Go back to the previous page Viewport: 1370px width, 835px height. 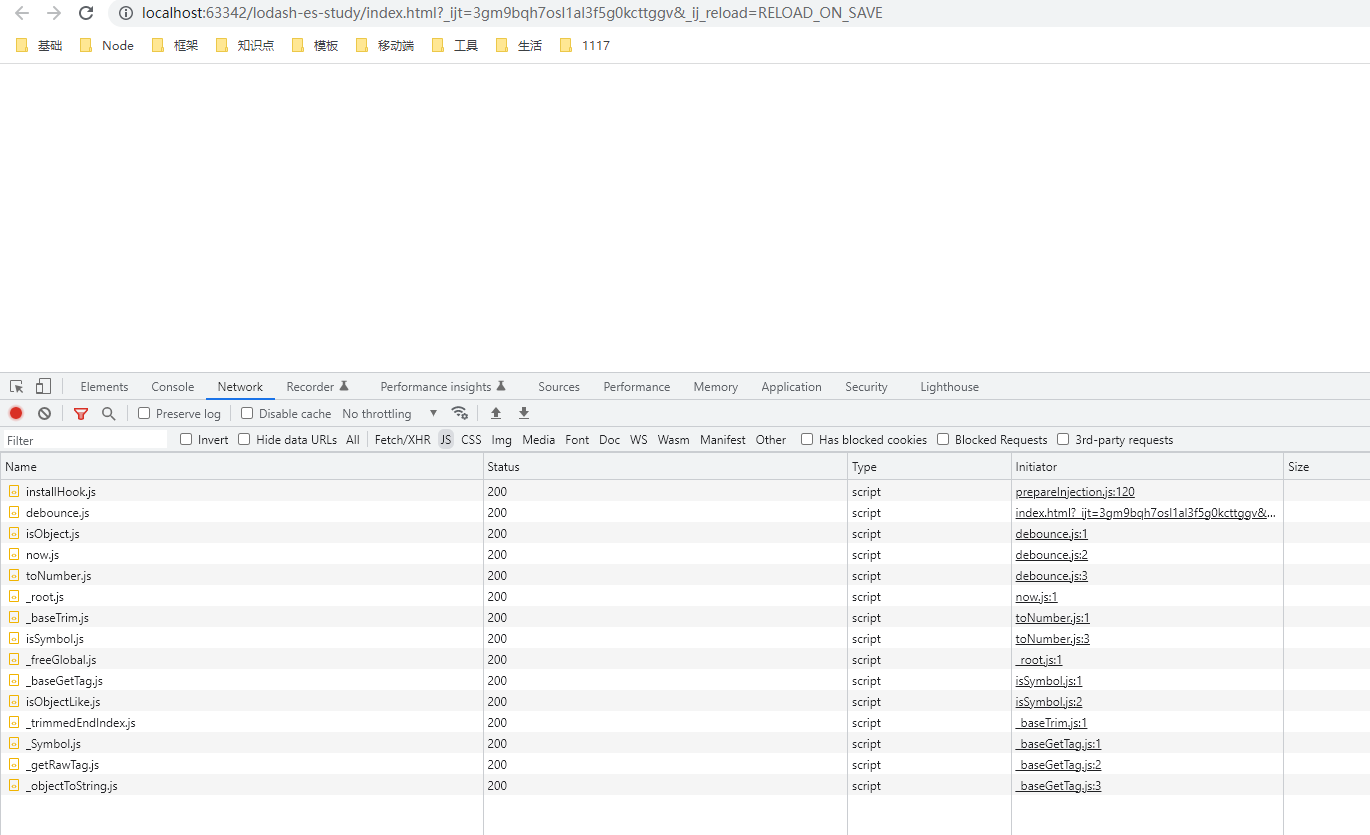click(21, 14)
